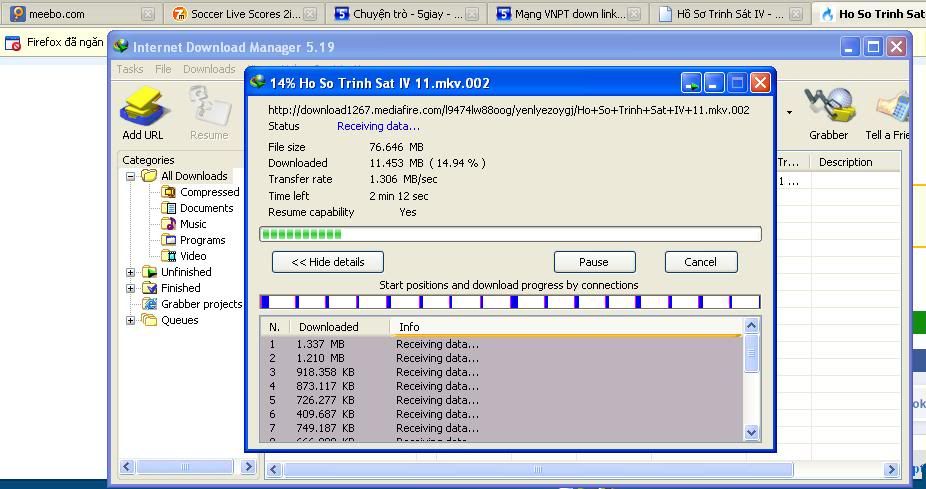Switch to the meebo.com tab

click(x=80, y=14)
